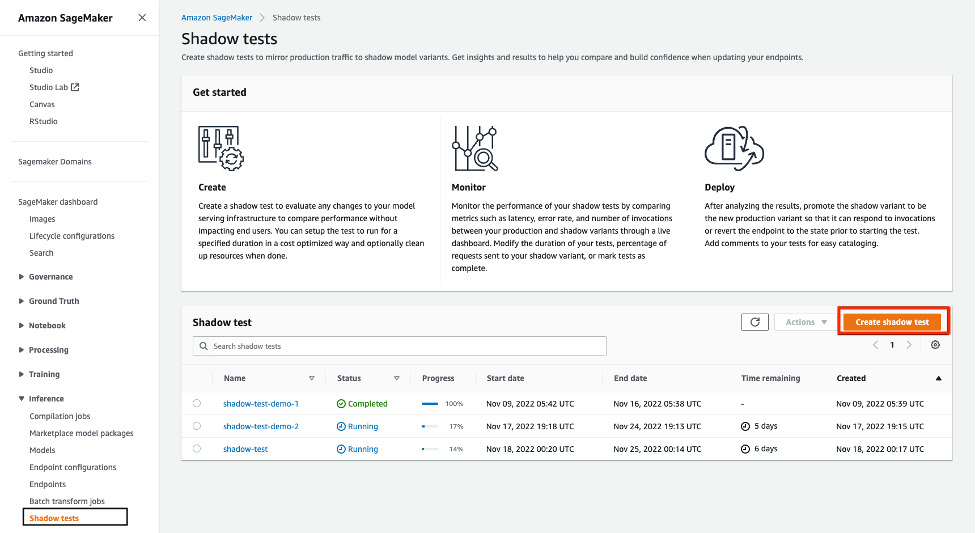Click Amazon SageMaker breadcrumb link
Image resolution: width=977 pixels, height=533 pixels.
click(x=217, y=17)
